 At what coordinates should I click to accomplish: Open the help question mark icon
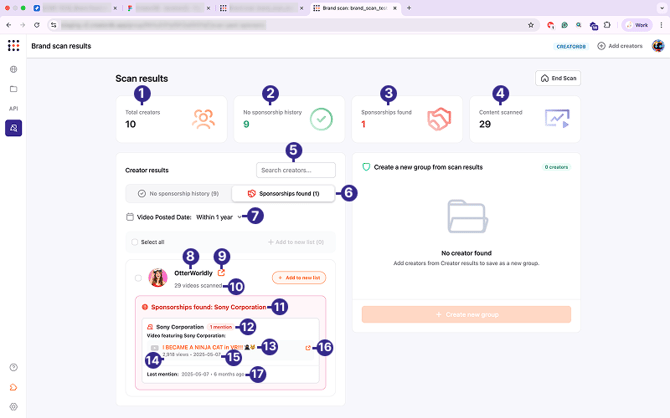14,368
